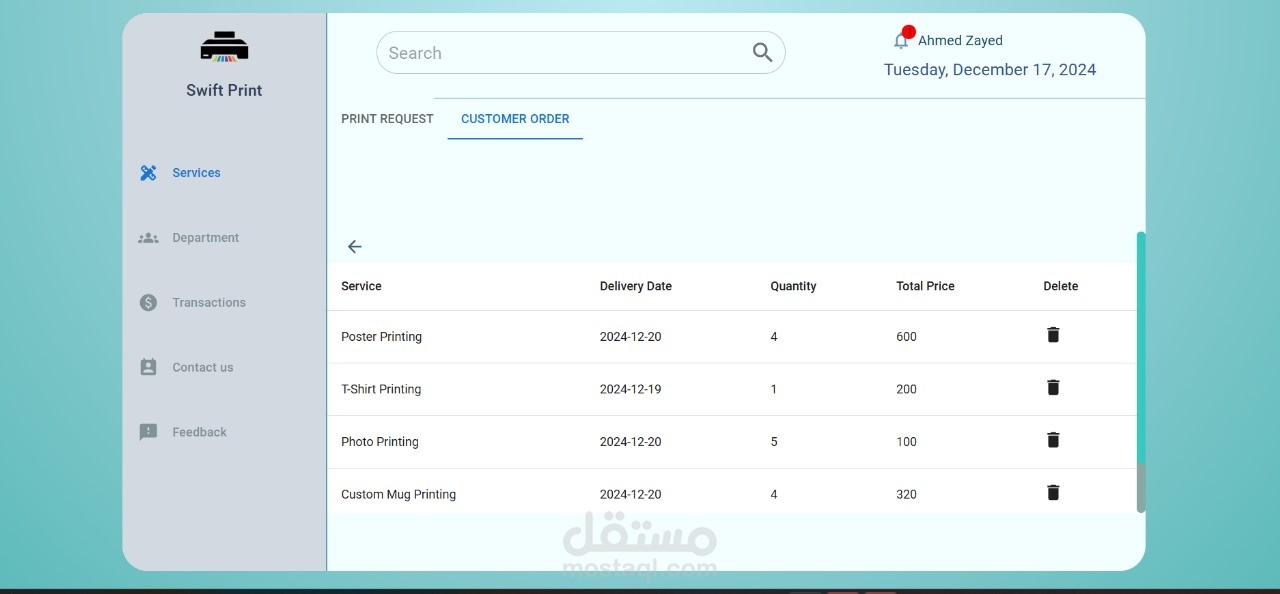Screen dimensions: 1280x594
Task: Open Transactions in the sidebar
Action: 209,302
